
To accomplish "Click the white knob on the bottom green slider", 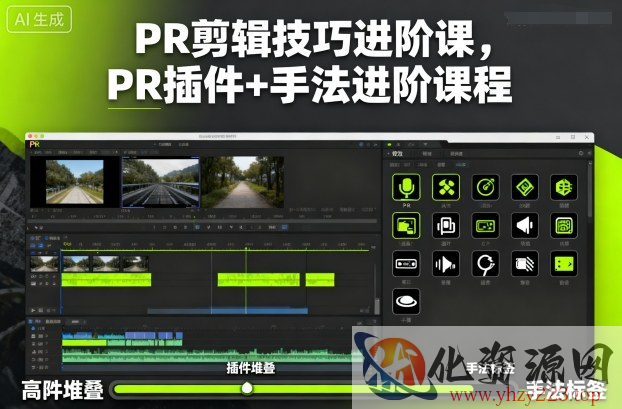I will 247,388.
